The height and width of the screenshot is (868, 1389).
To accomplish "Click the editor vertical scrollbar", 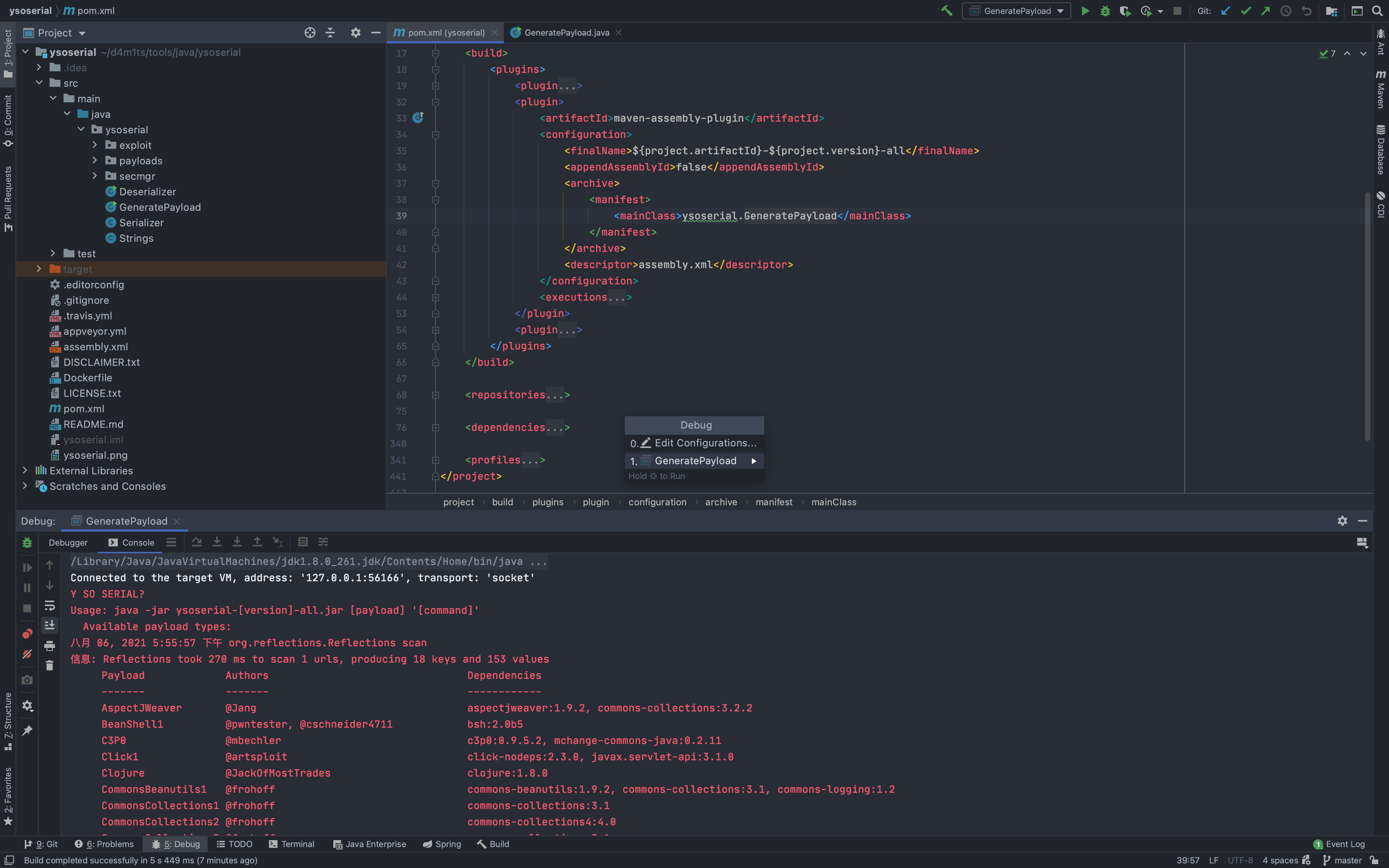I will pyautogui.click(x=1368, y=316).
